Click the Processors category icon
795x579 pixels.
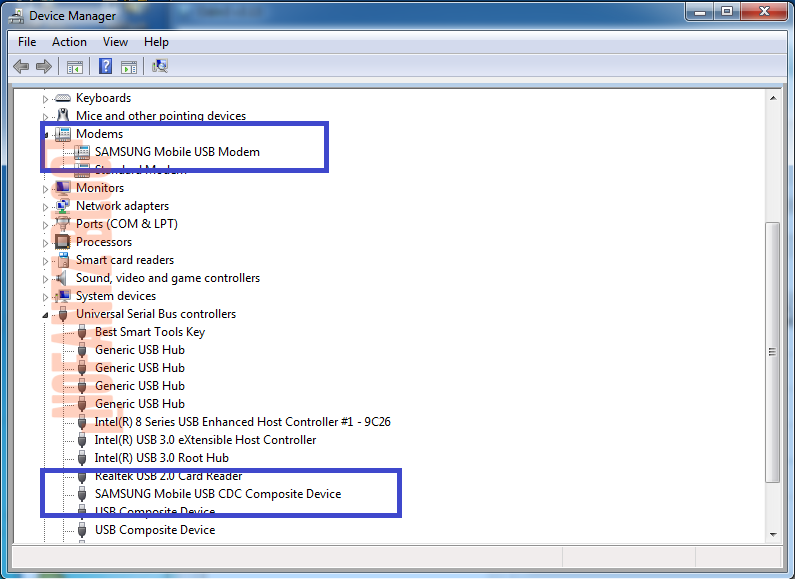pos(62,242)
